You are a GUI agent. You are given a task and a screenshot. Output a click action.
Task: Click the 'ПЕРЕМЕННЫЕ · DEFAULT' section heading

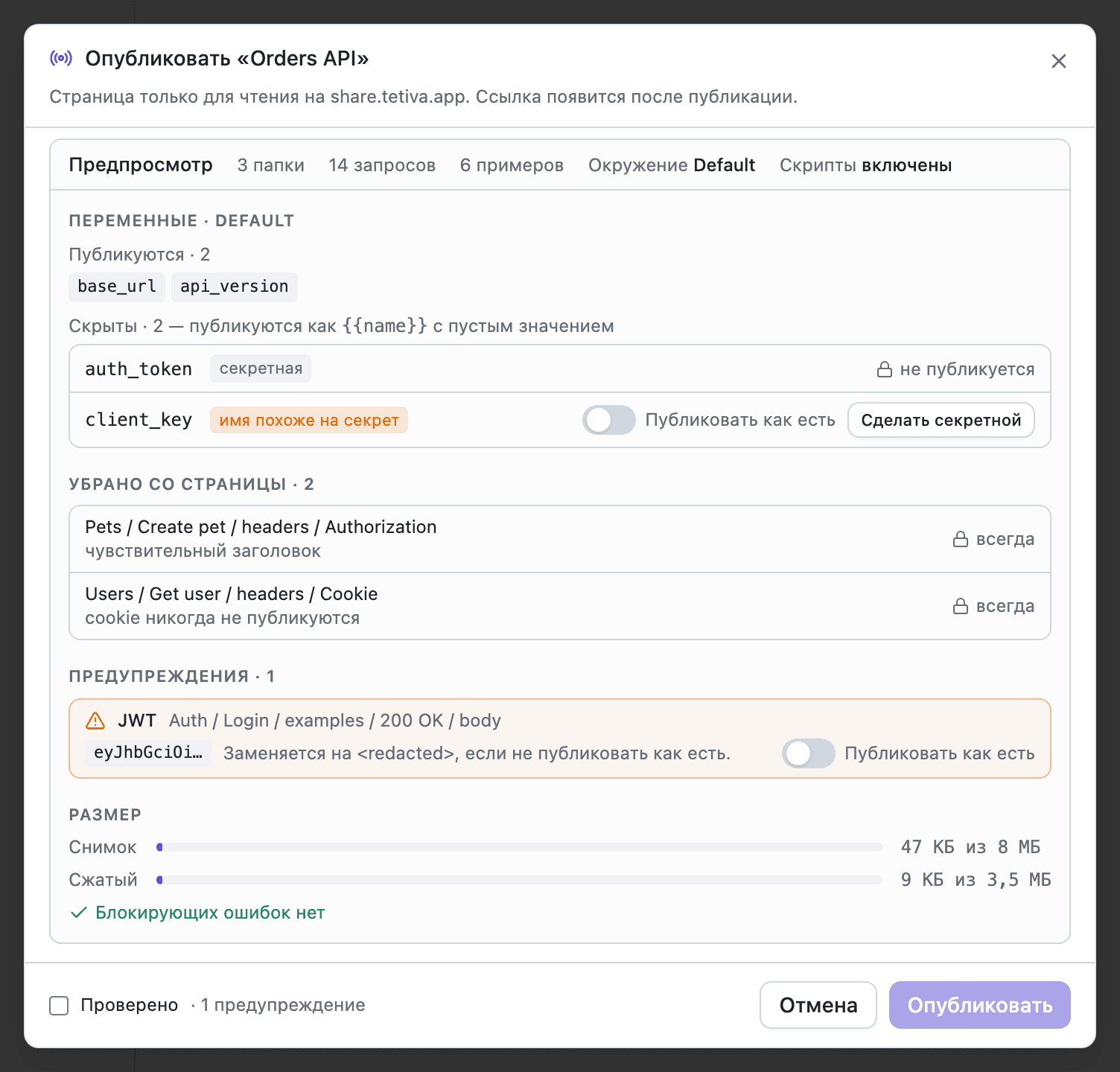point(182,220)
